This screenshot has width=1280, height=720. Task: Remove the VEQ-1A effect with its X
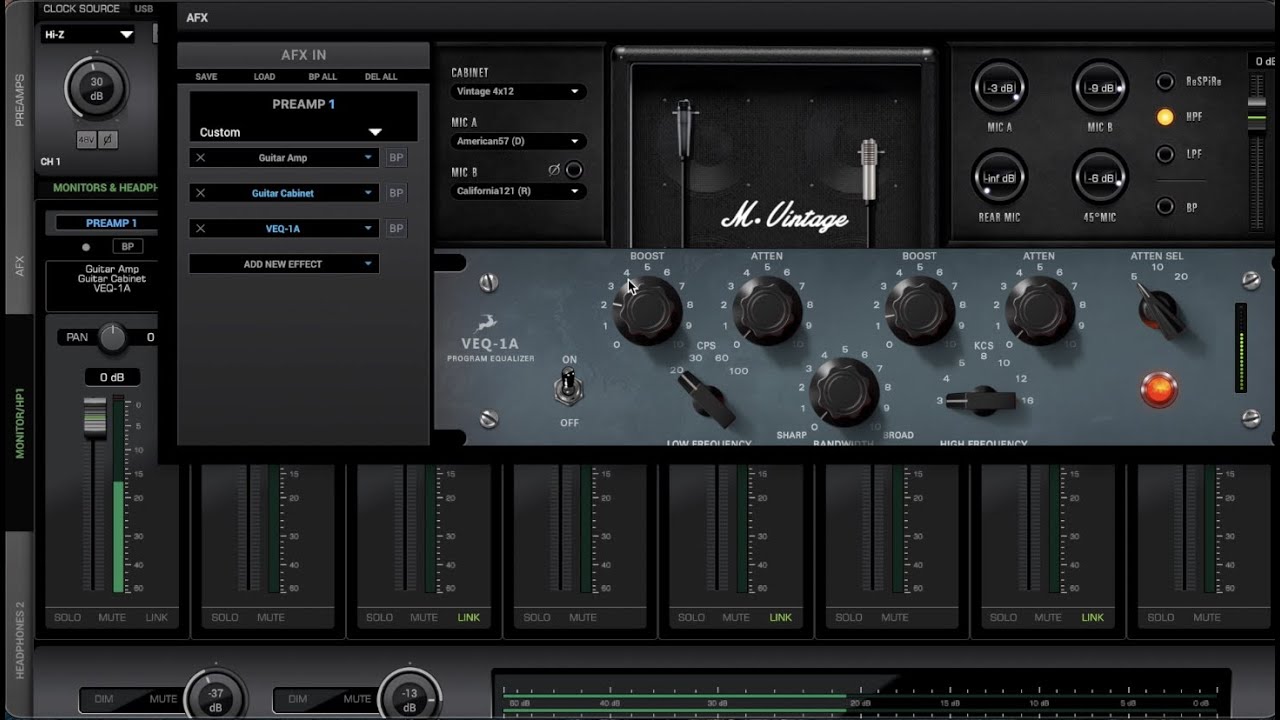pyautogui.click(x=200, y=229)
